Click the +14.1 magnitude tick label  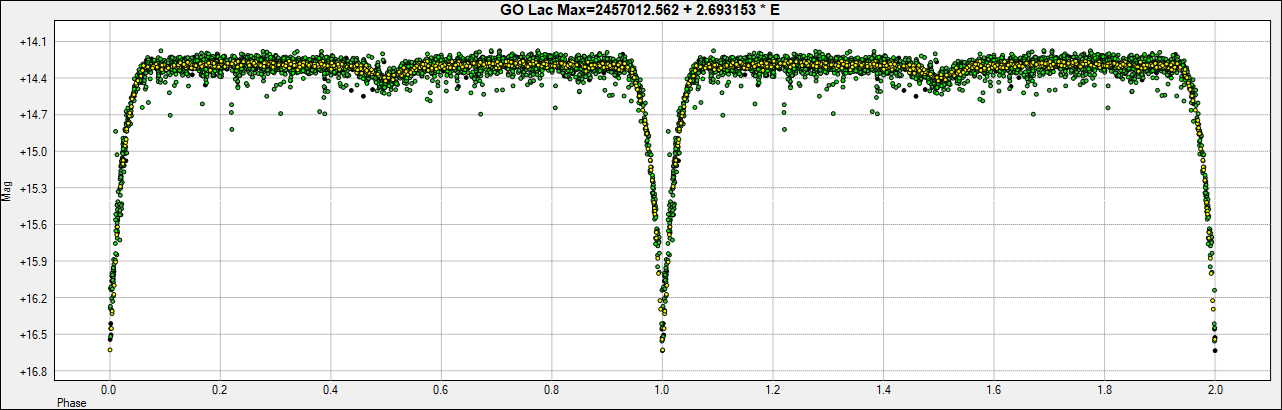pos(36,42)
